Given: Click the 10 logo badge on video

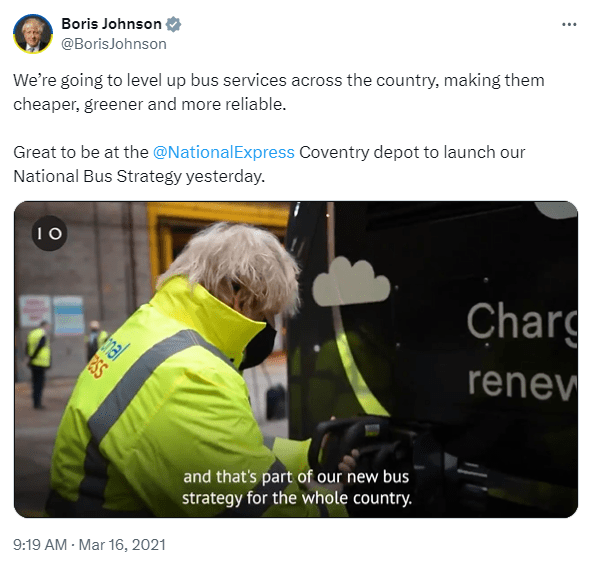Looking at the screenshot, I should pos(49,233).
